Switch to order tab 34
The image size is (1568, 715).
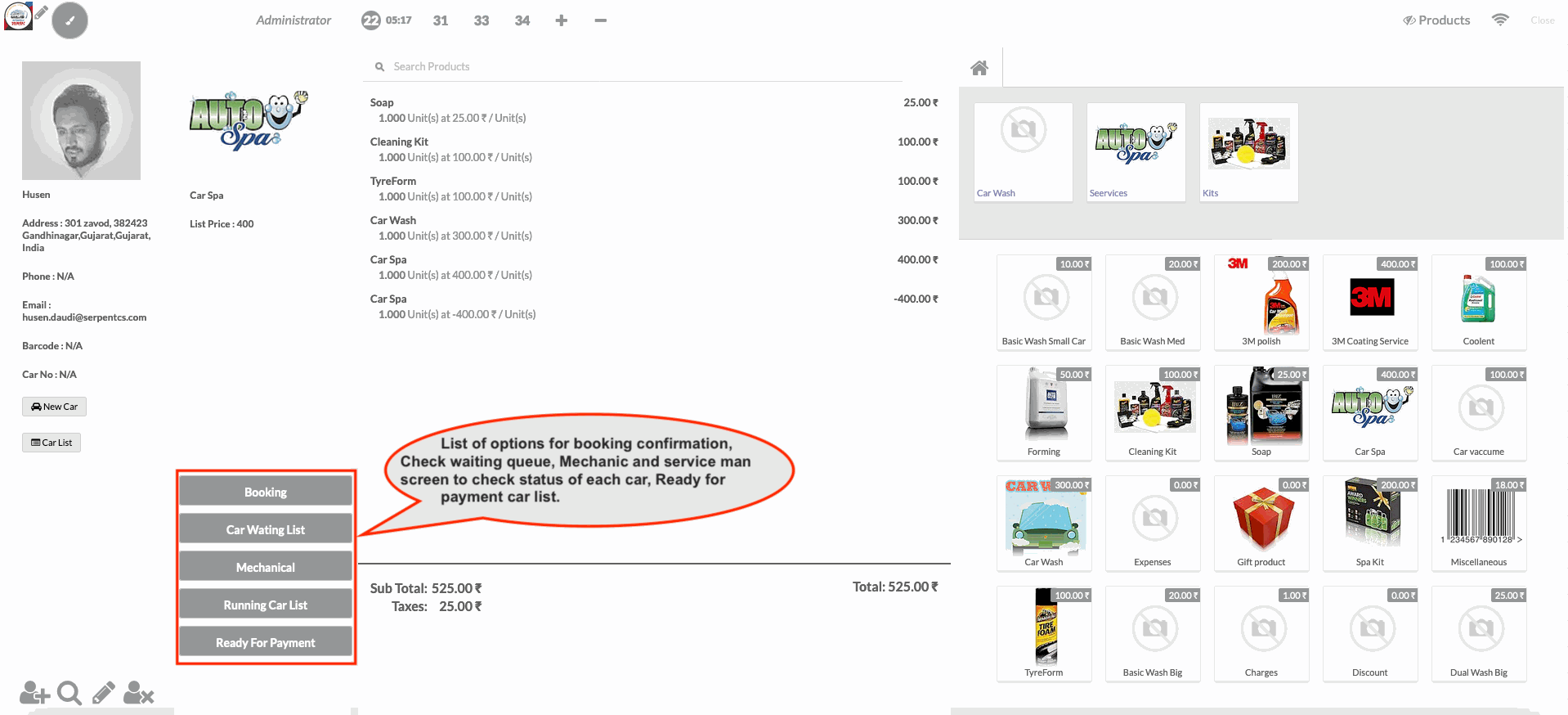pos(522,20)
